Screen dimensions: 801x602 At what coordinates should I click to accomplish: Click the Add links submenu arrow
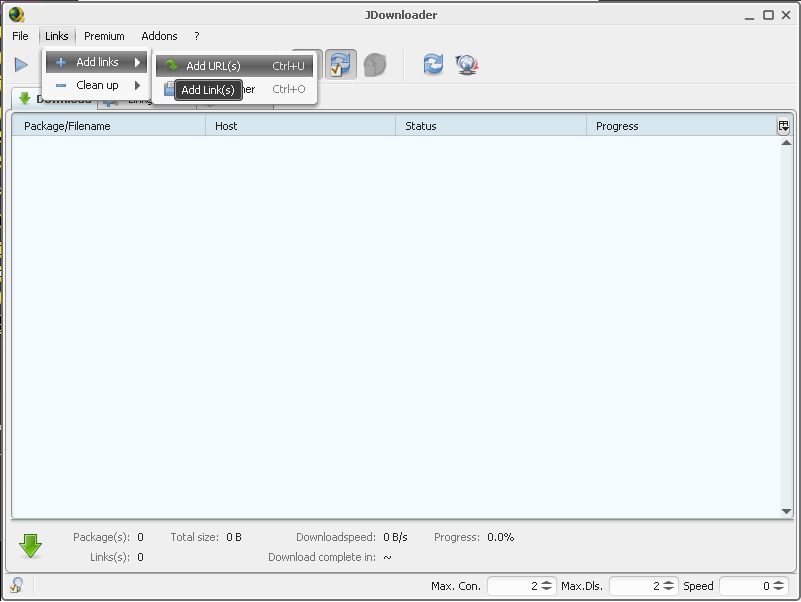click(137, 62)
